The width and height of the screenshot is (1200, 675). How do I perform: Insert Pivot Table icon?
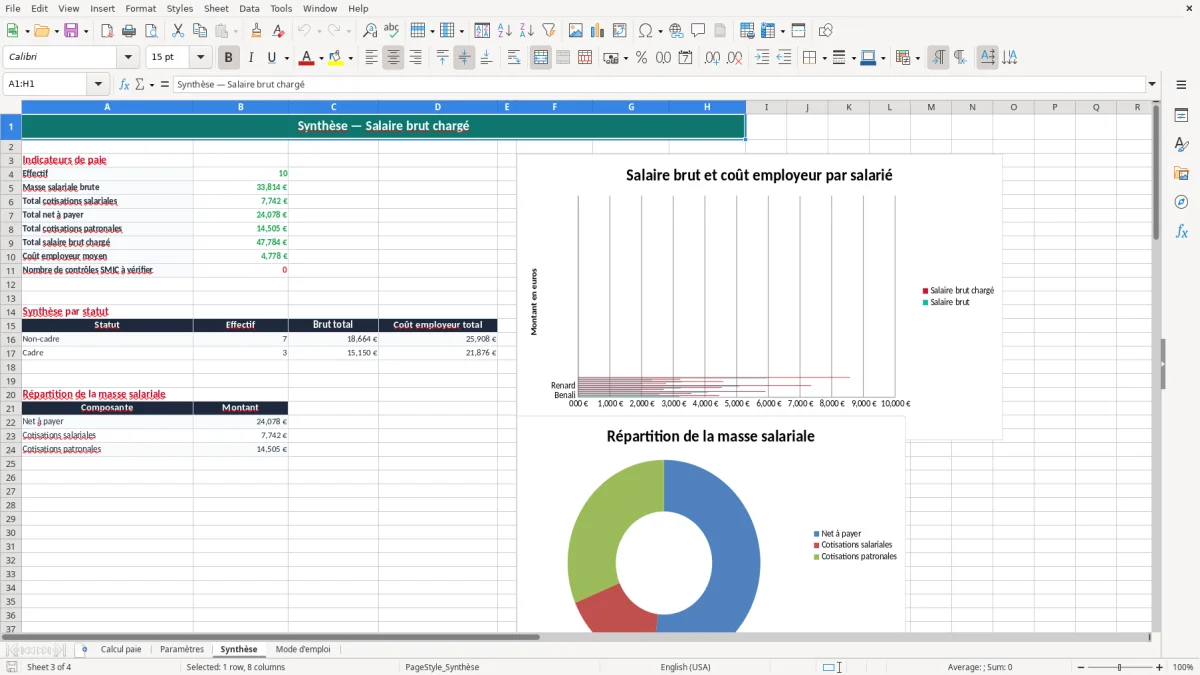[620, 31]
